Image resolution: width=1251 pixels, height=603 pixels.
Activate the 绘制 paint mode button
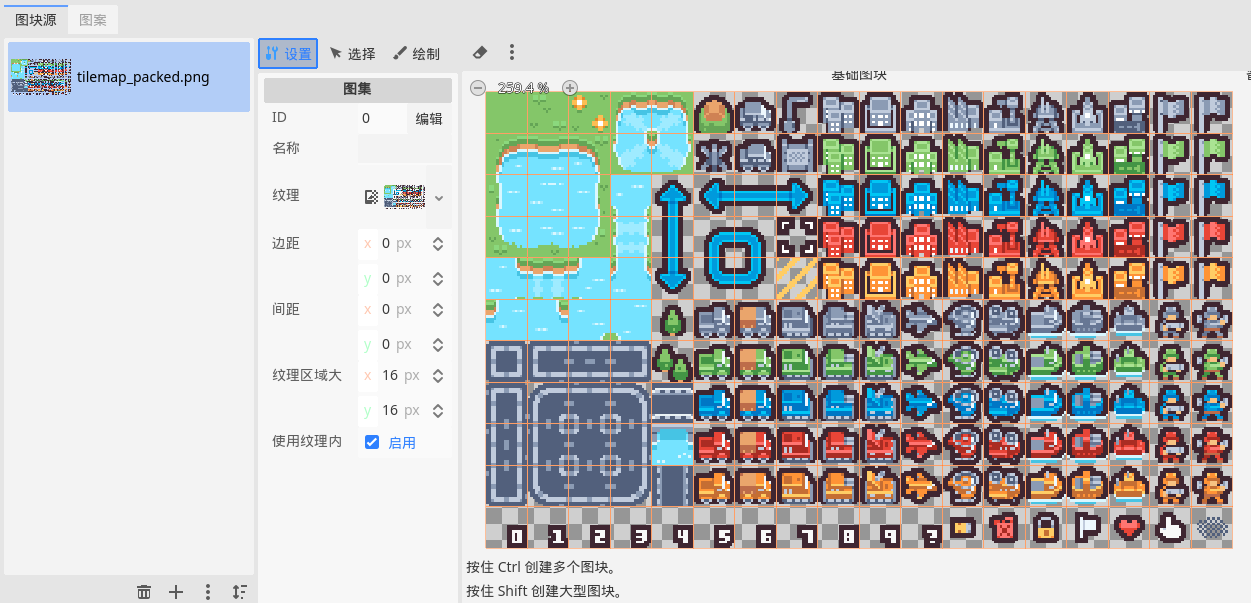[x=416, y=53]
